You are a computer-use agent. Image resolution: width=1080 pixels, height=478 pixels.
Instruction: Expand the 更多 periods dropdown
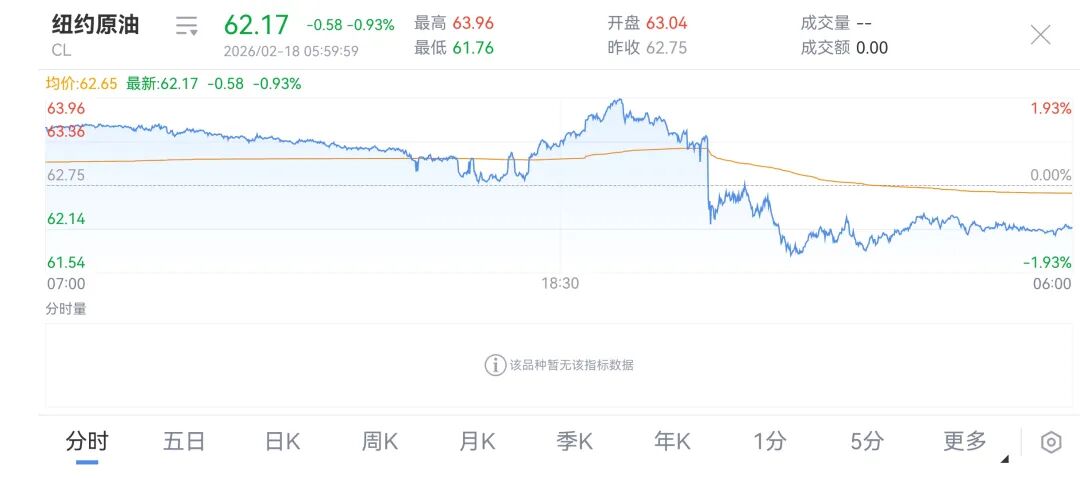(967, 441)
